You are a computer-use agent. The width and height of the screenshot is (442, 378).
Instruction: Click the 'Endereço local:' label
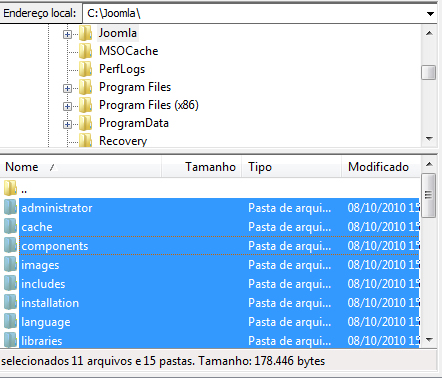click(x=40, y=13)
